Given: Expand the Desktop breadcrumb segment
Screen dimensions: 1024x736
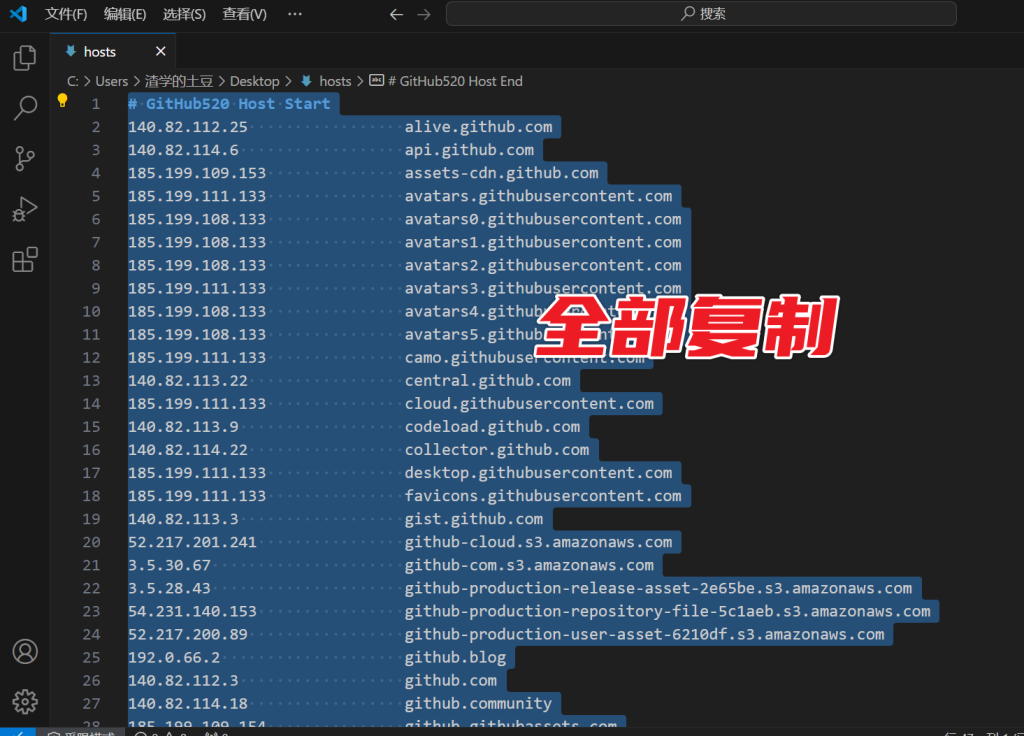Looking at the screenshot, I should click(255, 81).
